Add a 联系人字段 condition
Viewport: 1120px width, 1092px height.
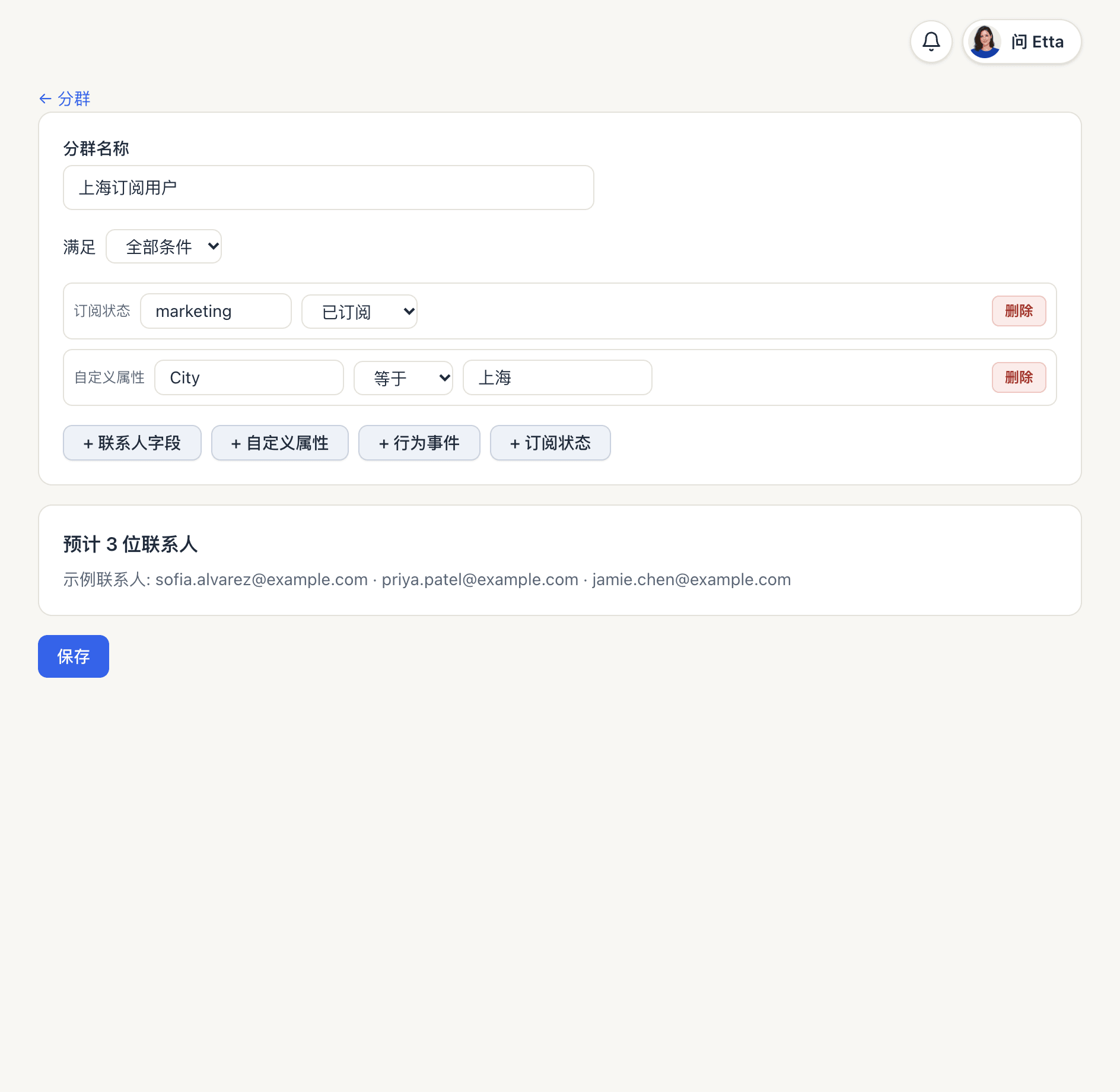tap(132, 443)
